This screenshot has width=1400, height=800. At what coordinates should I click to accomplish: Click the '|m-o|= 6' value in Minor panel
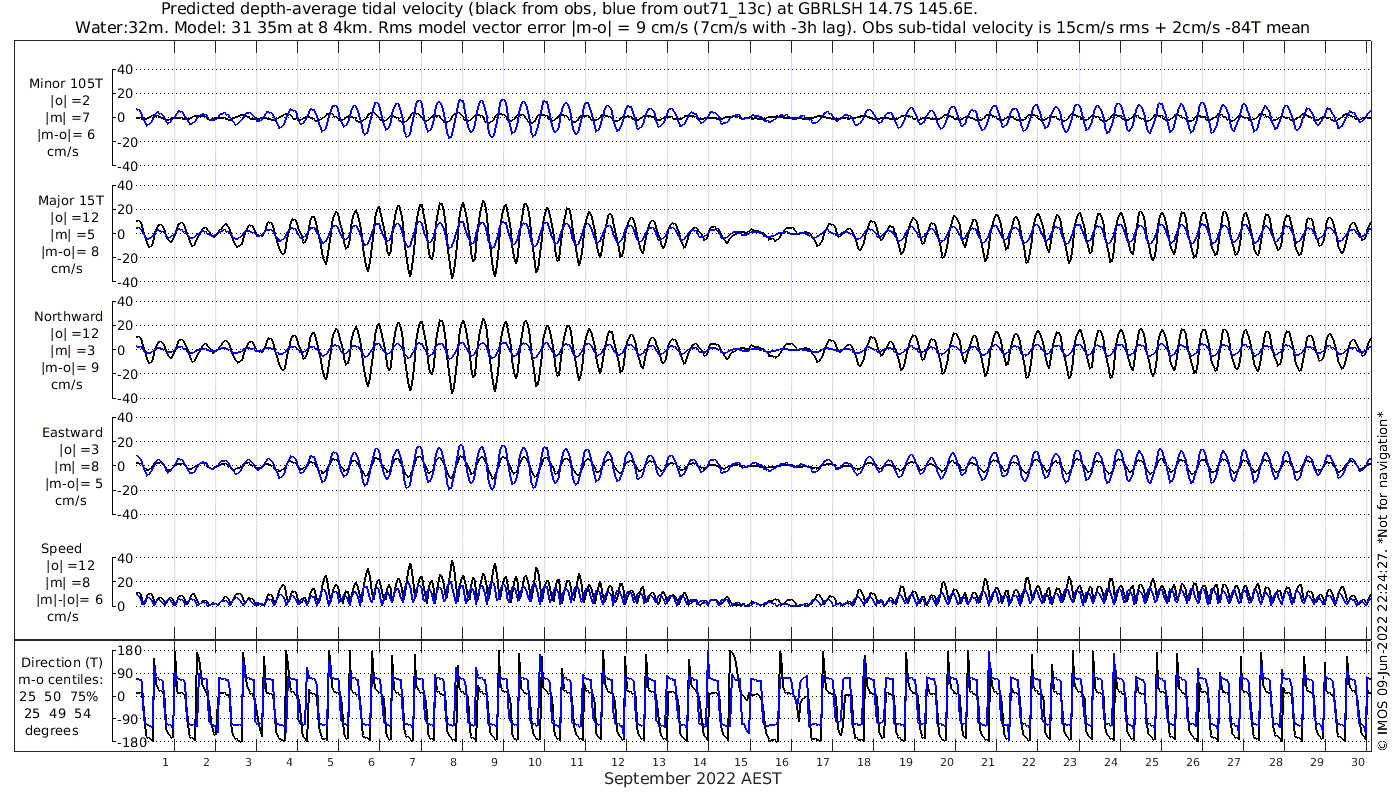pyautogui.click(x=67, y=135)
